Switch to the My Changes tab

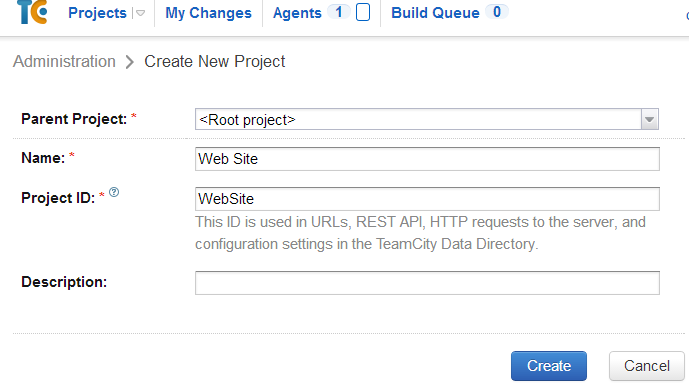point(208,13)
